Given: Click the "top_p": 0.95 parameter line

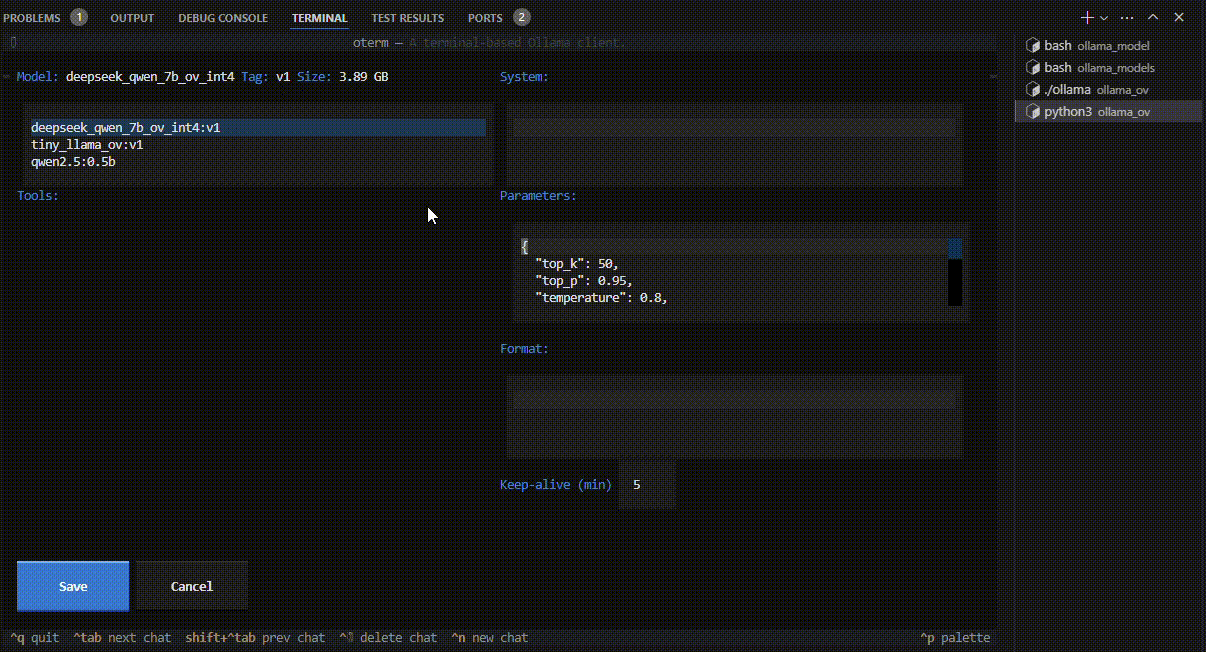Looking at the screenshot, I should [x=584, y=281].
